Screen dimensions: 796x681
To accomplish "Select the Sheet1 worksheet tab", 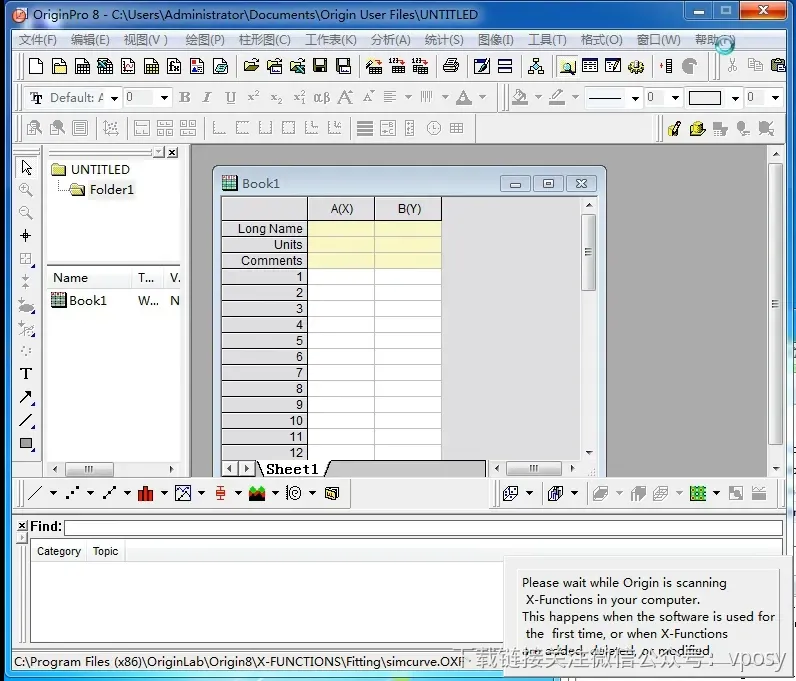I will pyautogui.click(x=292, y=469).
